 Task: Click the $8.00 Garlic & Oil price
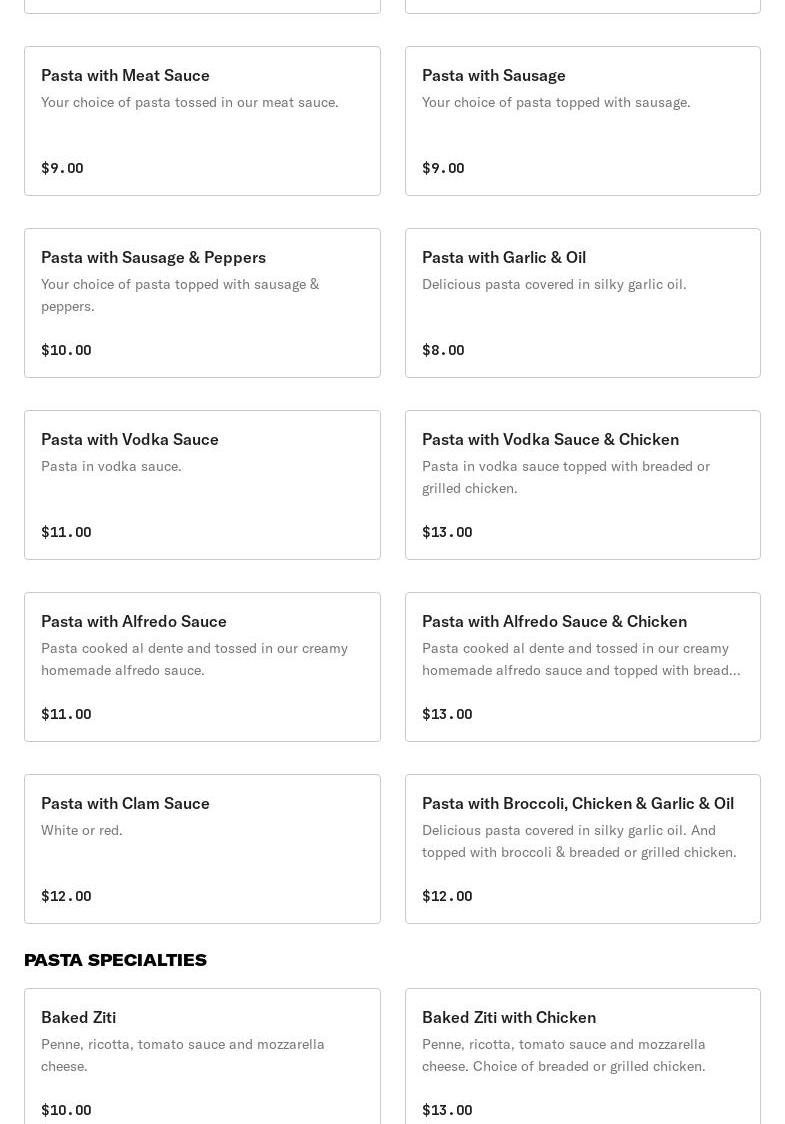click(443, 350)
